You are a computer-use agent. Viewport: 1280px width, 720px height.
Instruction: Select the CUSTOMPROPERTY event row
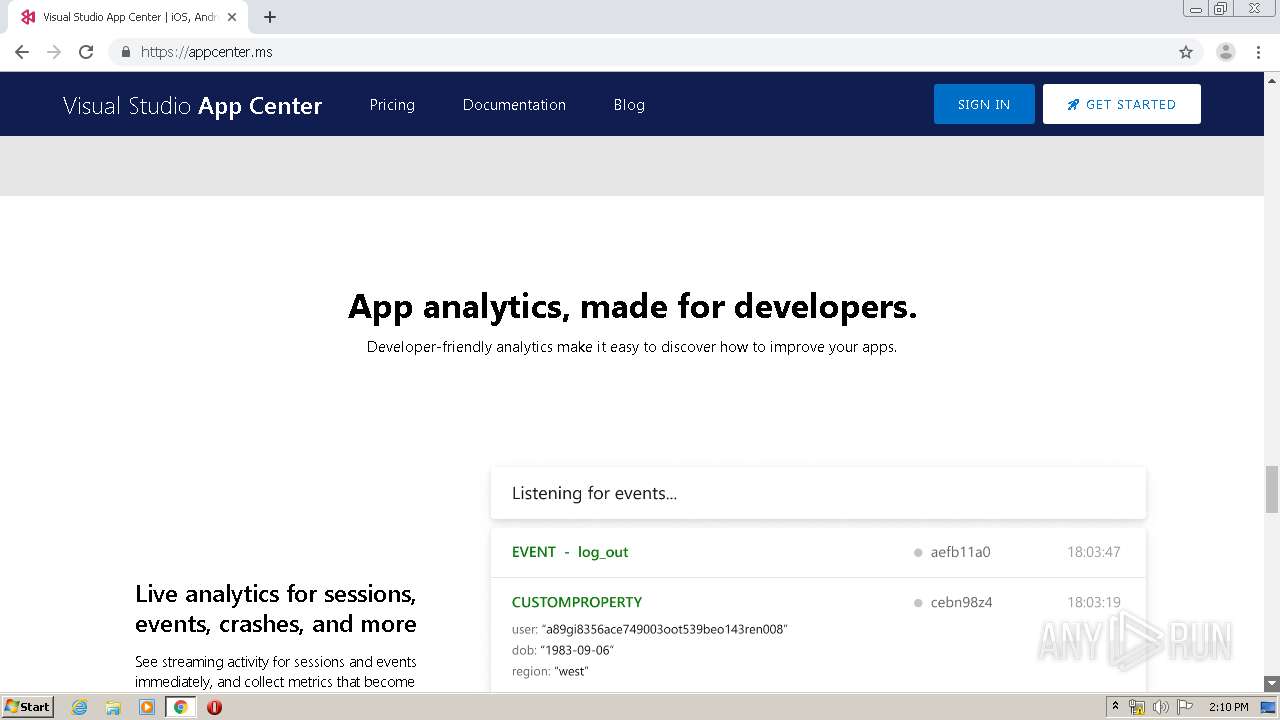(818, 634)
